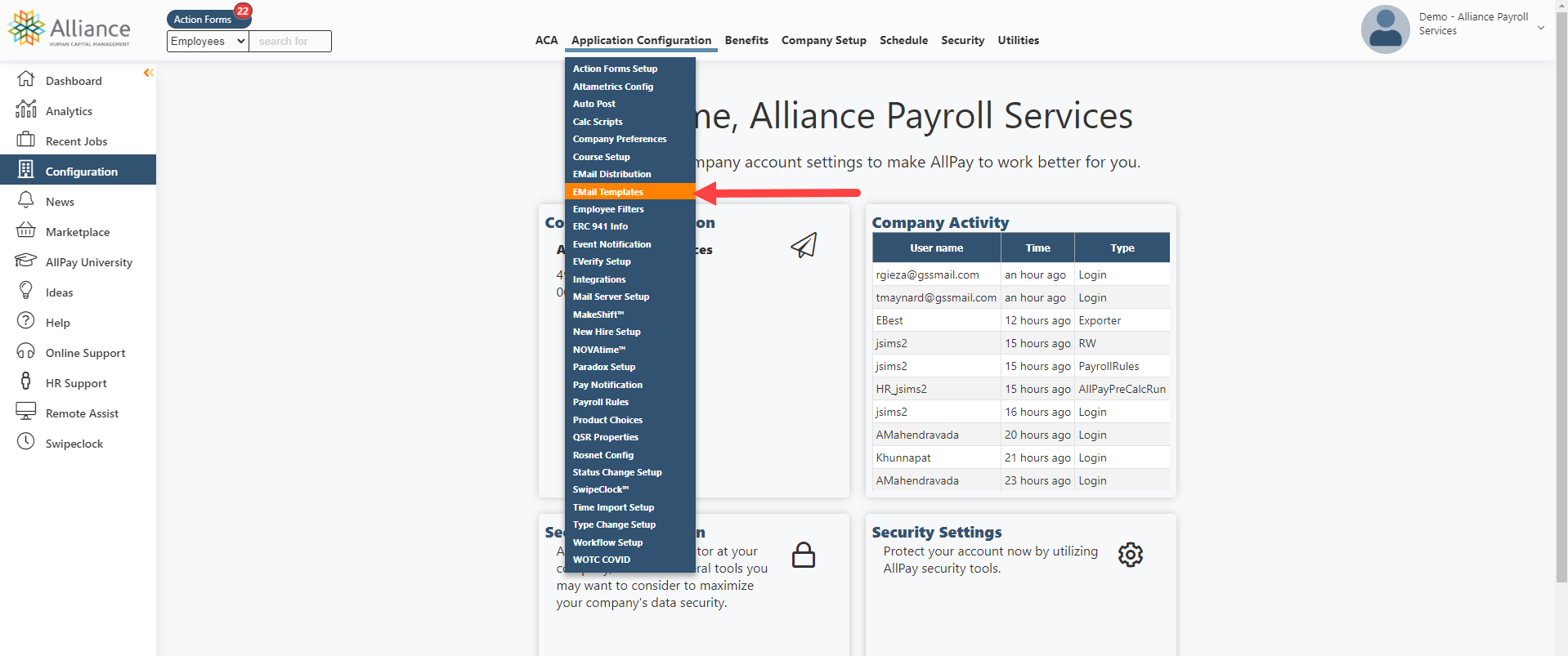The image size is (1568, 656).
Task: Select EMail Templates from the dropdown
Action: pos(629,192)
